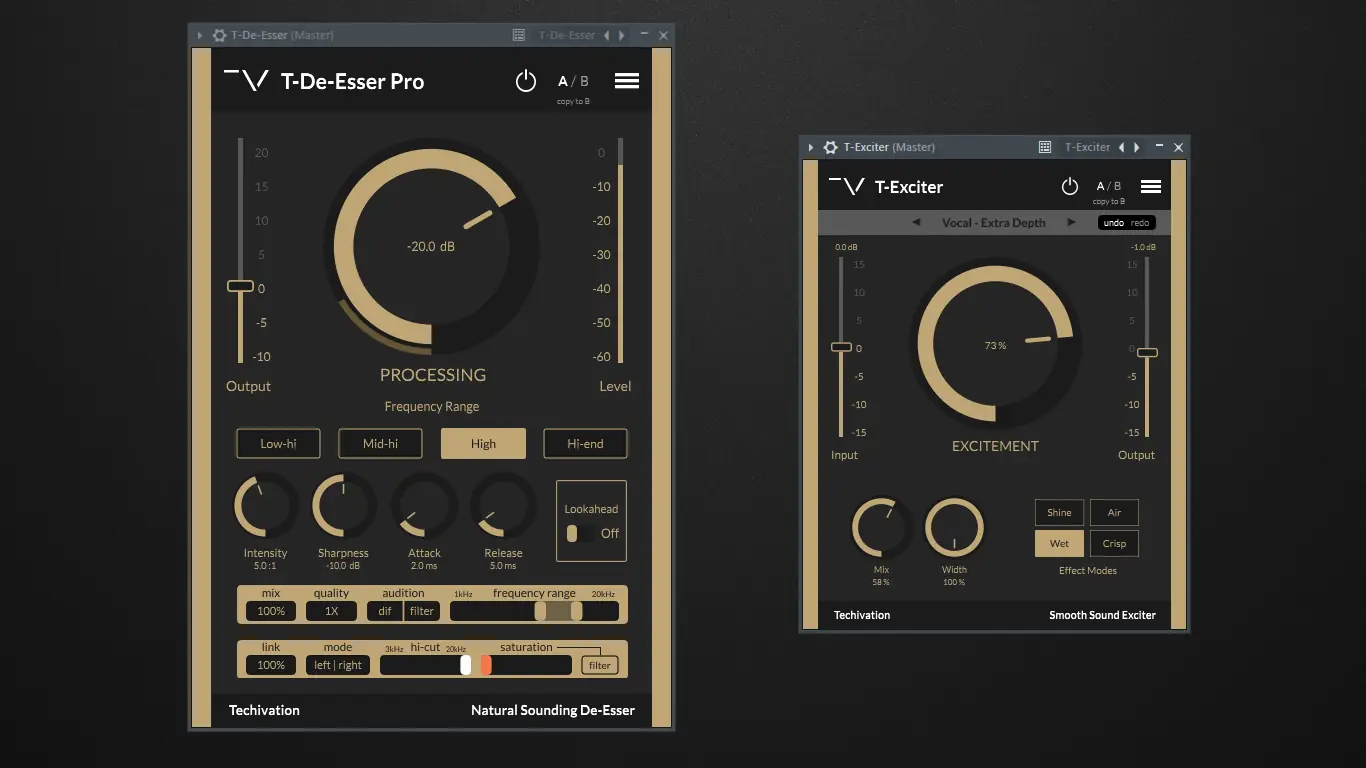
Task: Open the quality 1X selector
Action: coord(331,611)
